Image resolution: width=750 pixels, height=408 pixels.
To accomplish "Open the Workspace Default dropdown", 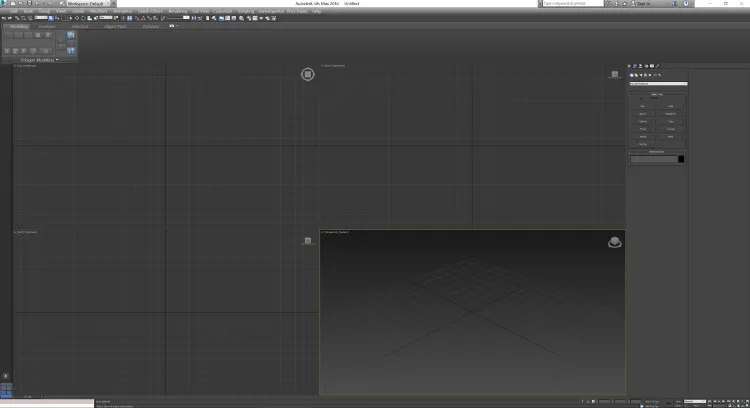I will (88, 3).
